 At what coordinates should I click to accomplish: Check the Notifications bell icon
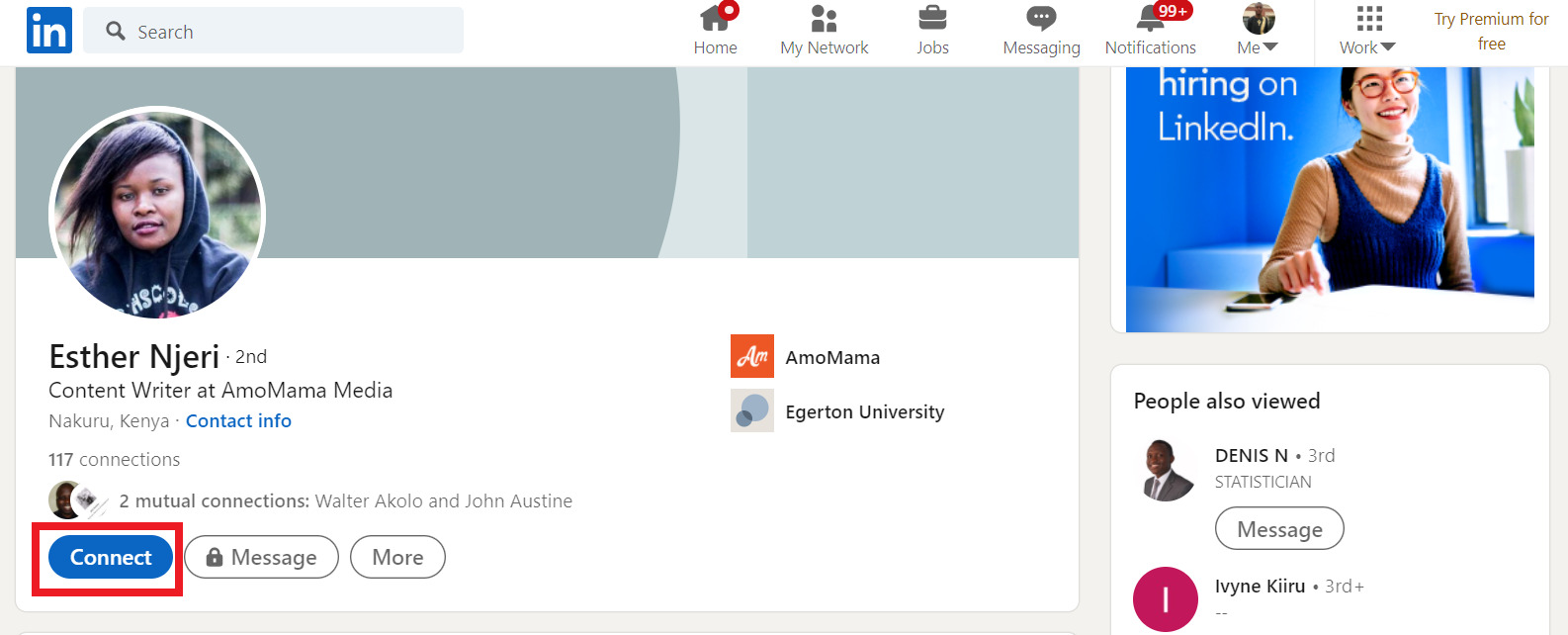point(1150,20)
